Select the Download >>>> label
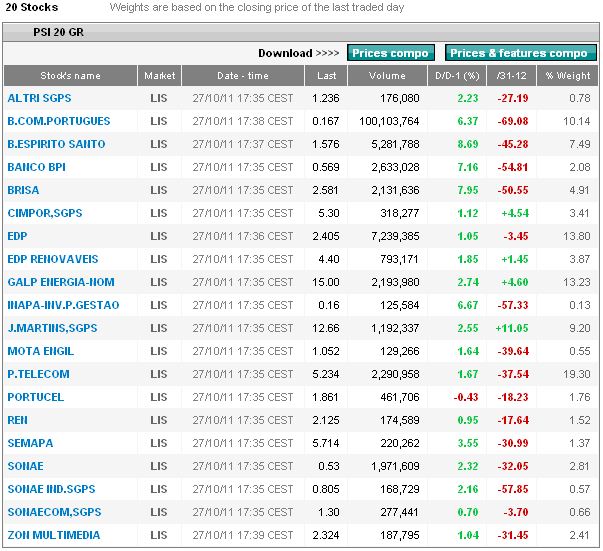 (299, 53)
